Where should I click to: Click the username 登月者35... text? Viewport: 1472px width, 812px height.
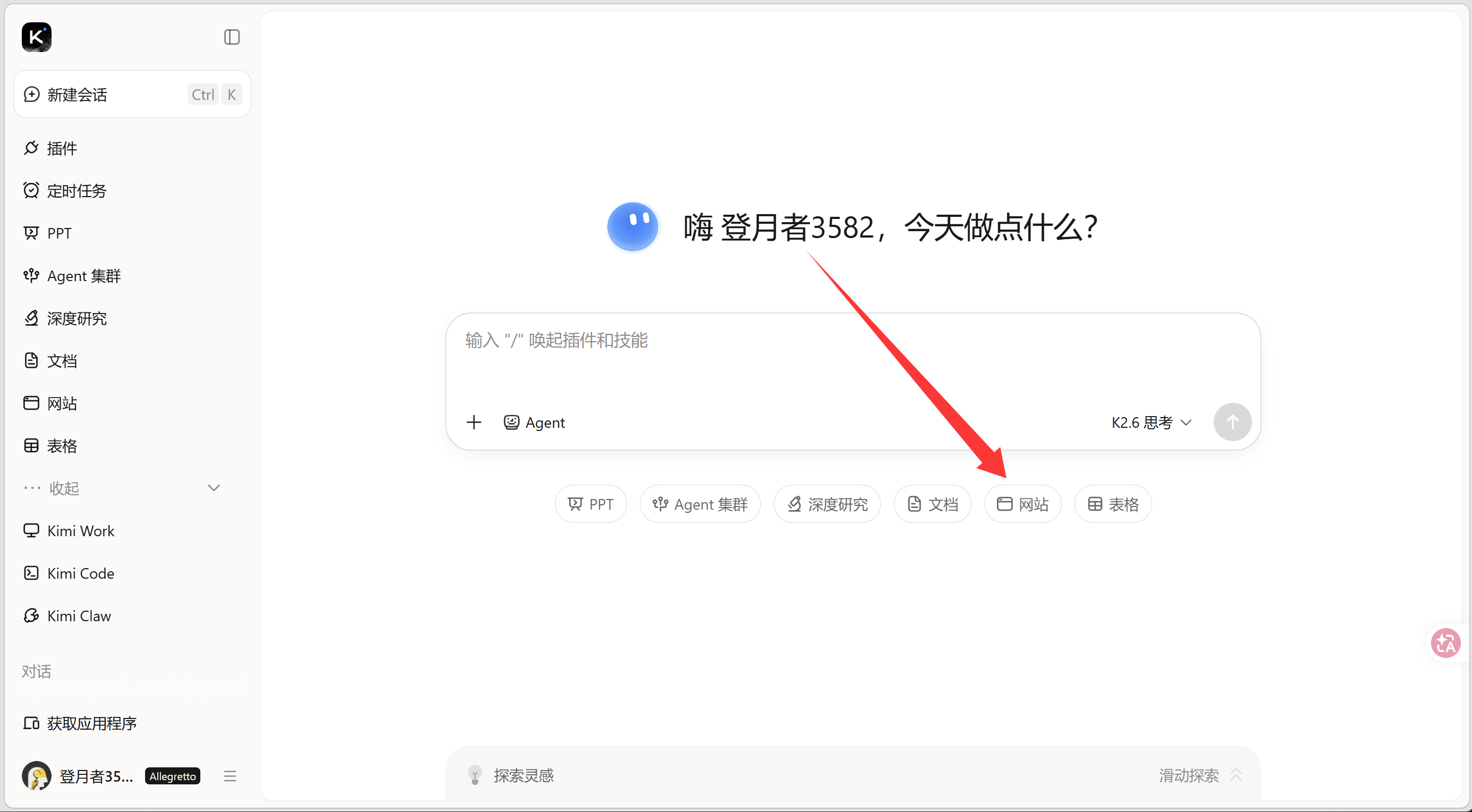(x=96, y=776)
